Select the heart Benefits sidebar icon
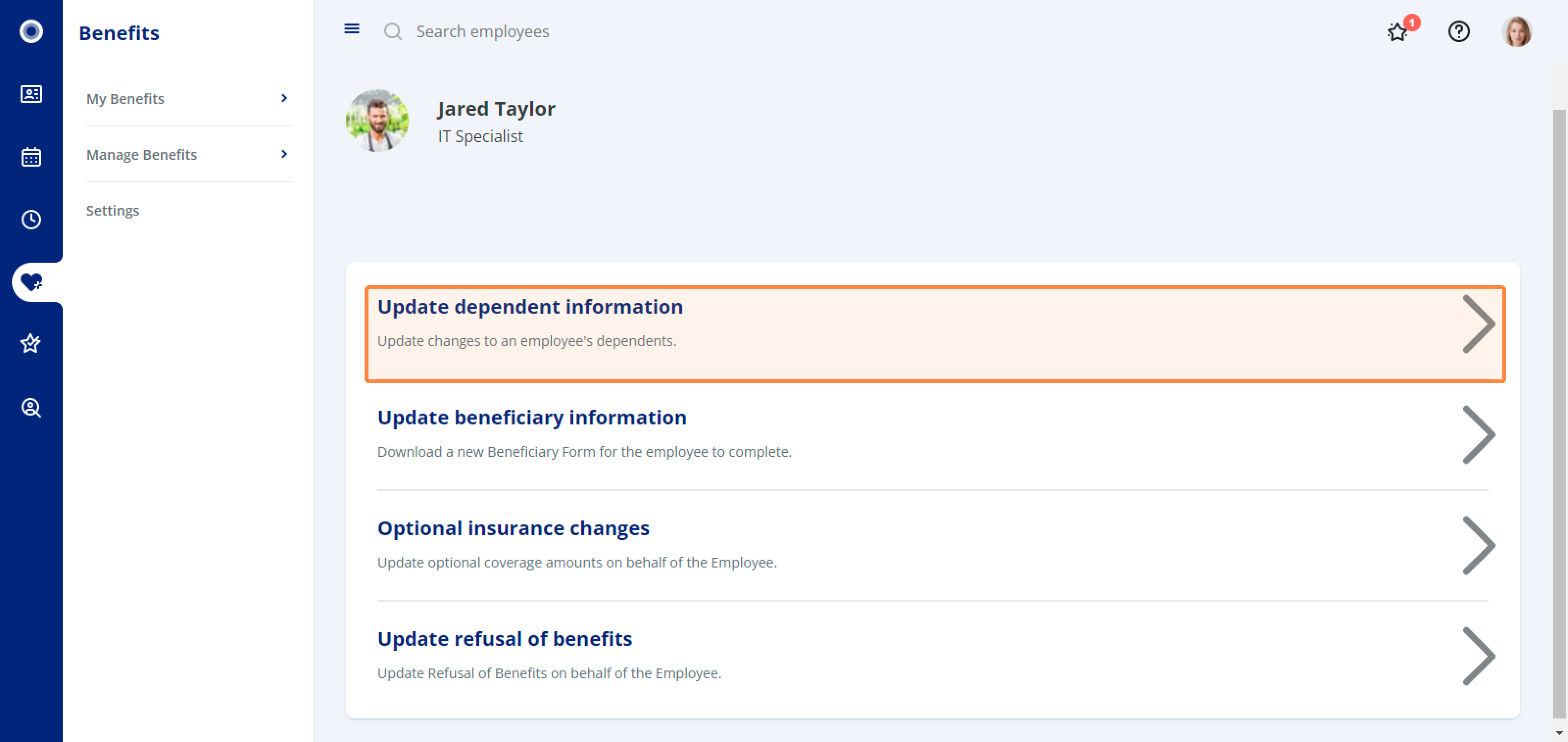Screen dimensions: 1568x742 coord(31,282)
